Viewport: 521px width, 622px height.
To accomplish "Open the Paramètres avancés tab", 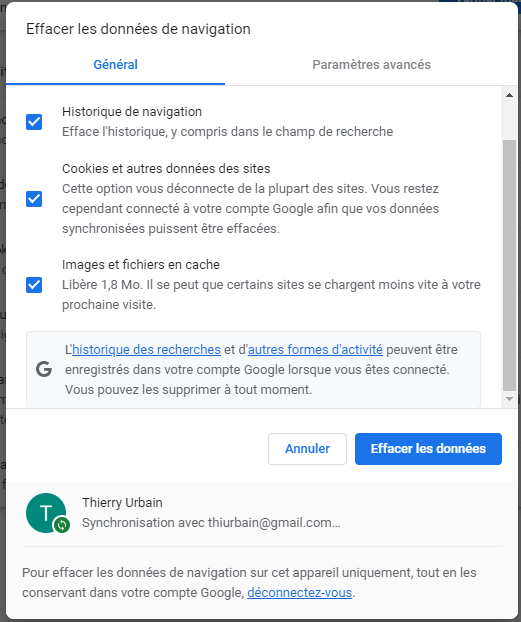I will [371, 65].
